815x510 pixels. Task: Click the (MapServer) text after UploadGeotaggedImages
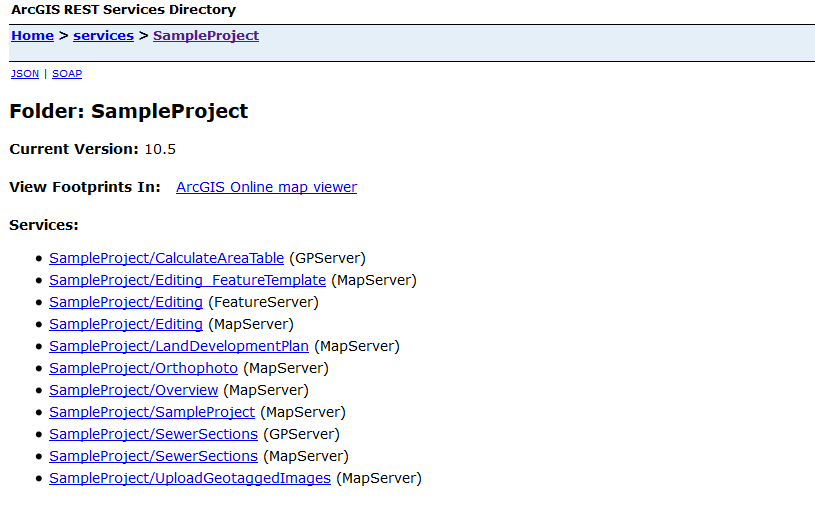click(379, 478)
